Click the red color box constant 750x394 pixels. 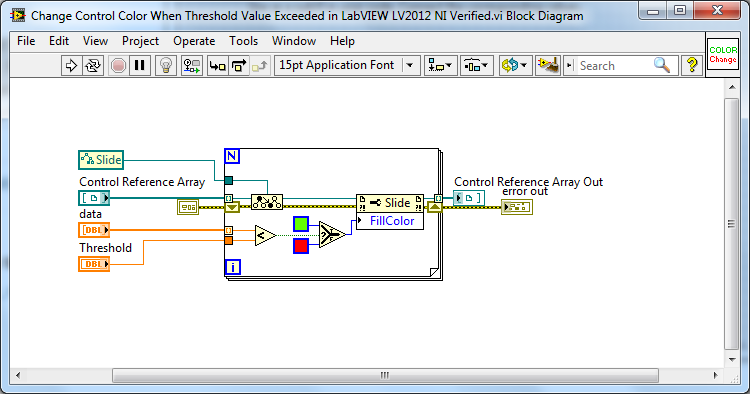[x=301, y=246]
